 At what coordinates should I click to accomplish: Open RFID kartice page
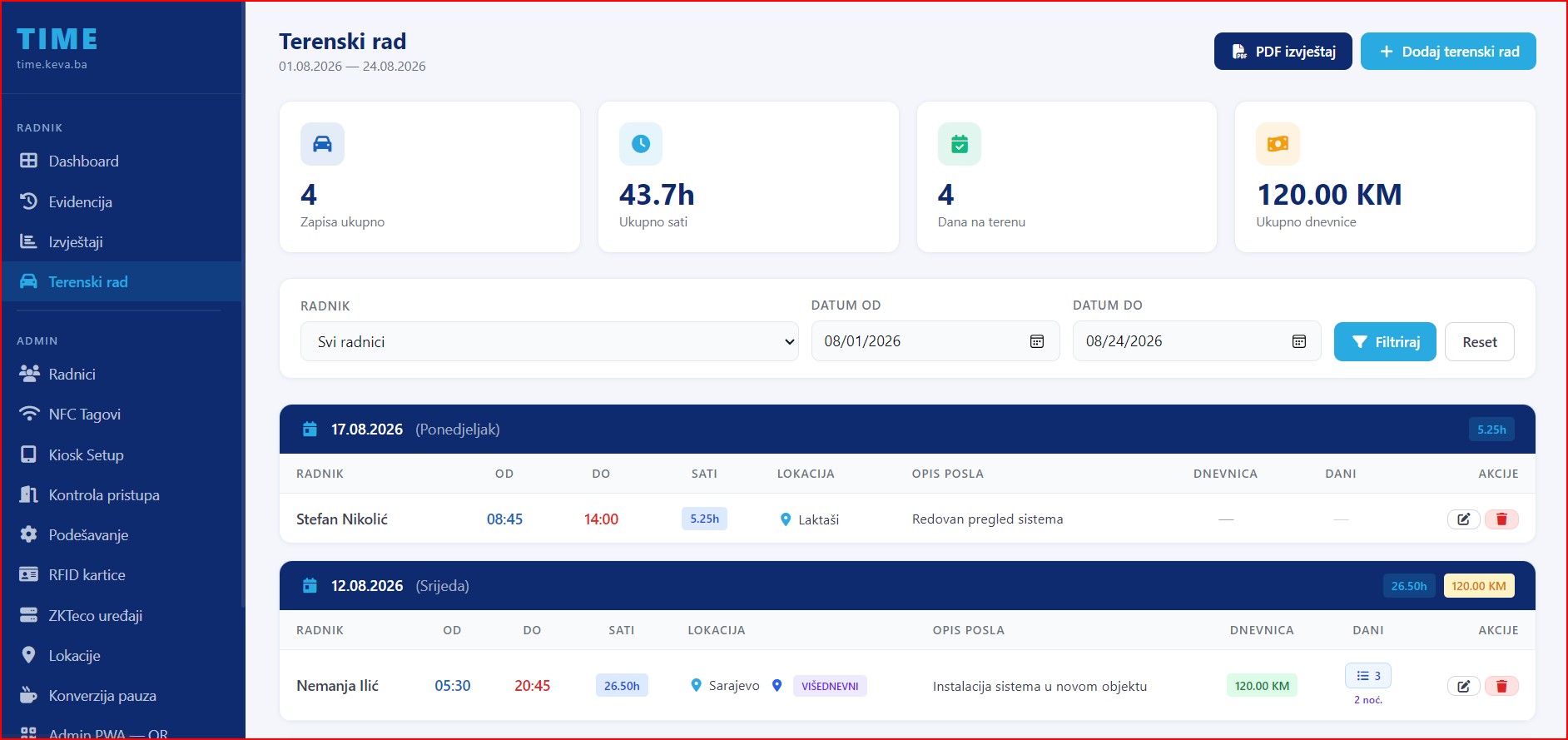(x=122, y=574)
